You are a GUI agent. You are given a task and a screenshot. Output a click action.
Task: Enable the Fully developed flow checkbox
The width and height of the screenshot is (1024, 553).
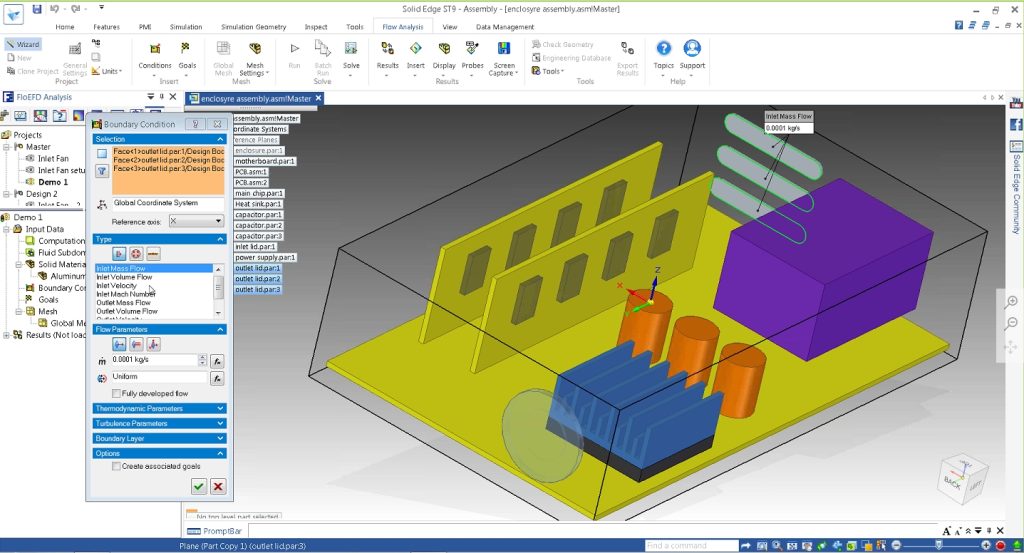coord(116,394)
